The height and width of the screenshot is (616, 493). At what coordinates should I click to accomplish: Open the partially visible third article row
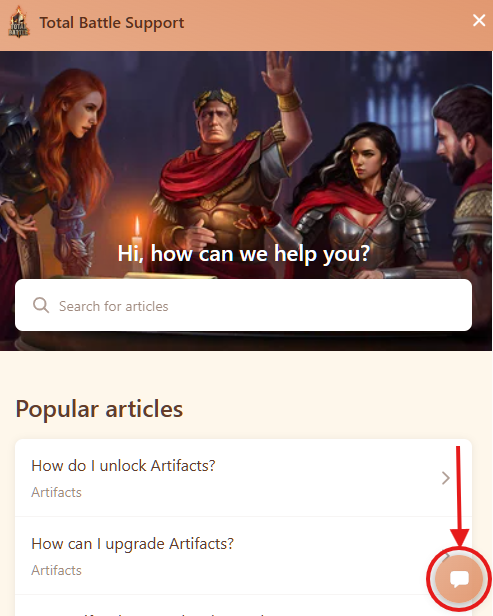point(243,605)
